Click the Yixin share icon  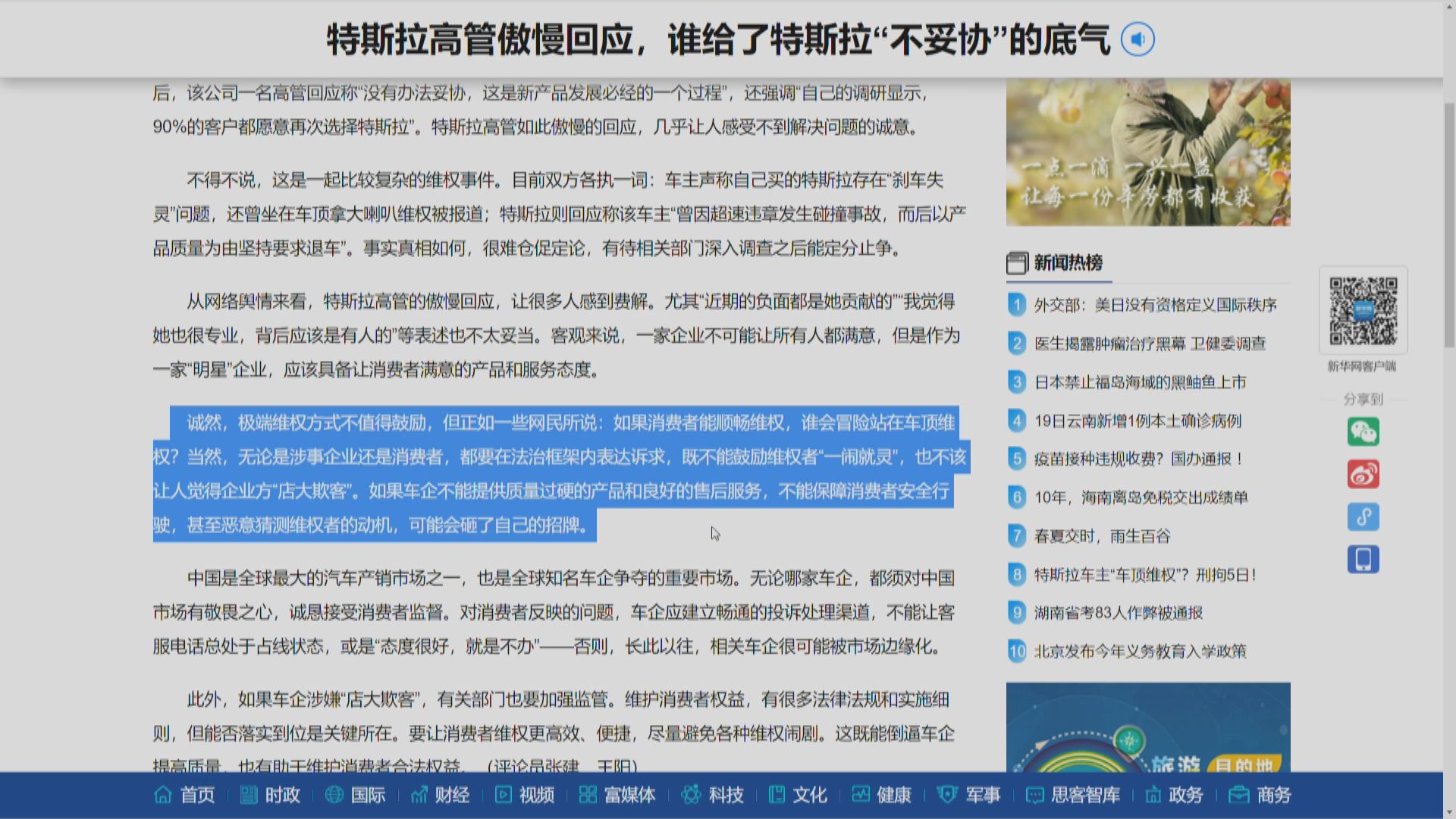click(1362, 516)
